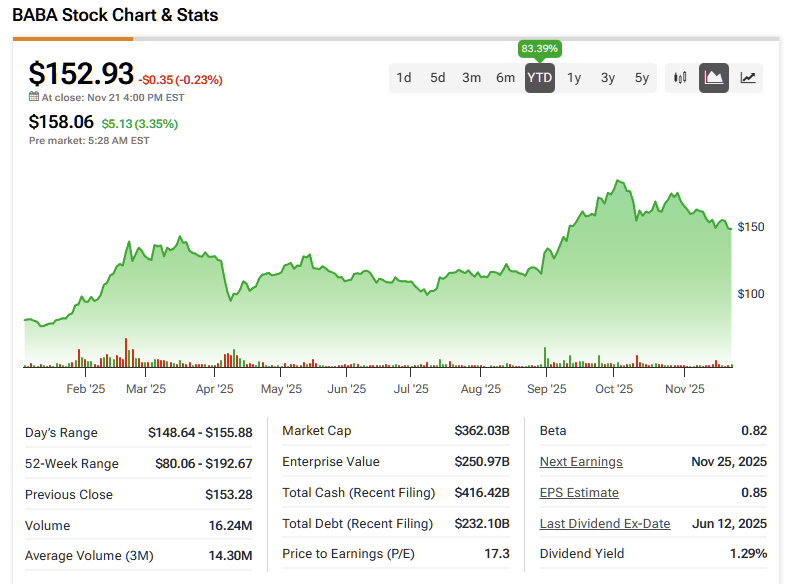Click the $150 price axis label
The image size is (791, 584).
point(751,227)
